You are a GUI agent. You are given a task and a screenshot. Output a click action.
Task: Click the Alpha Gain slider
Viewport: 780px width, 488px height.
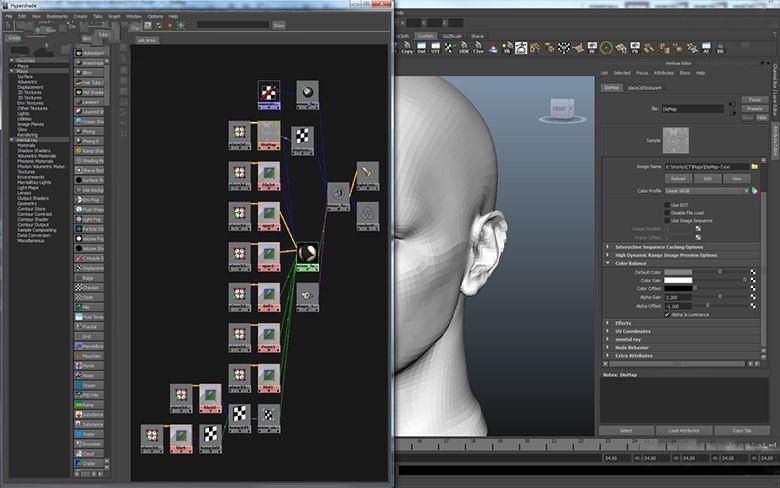(719, 297)
